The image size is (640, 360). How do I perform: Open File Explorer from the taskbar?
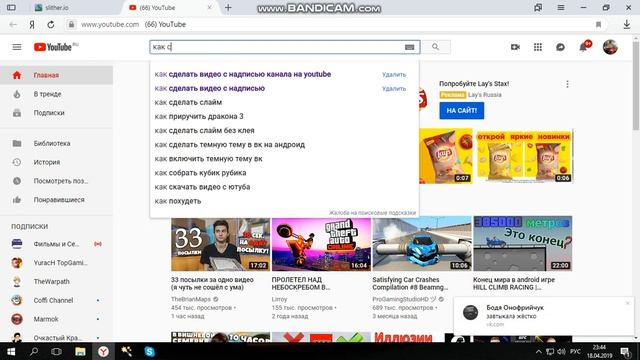click(80, 351)
